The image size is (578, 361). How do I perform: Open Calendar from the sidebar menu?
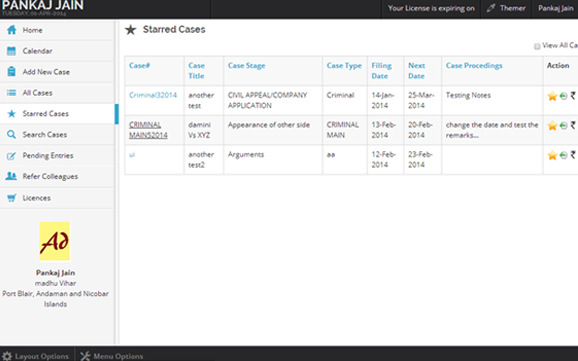[57, 51]
